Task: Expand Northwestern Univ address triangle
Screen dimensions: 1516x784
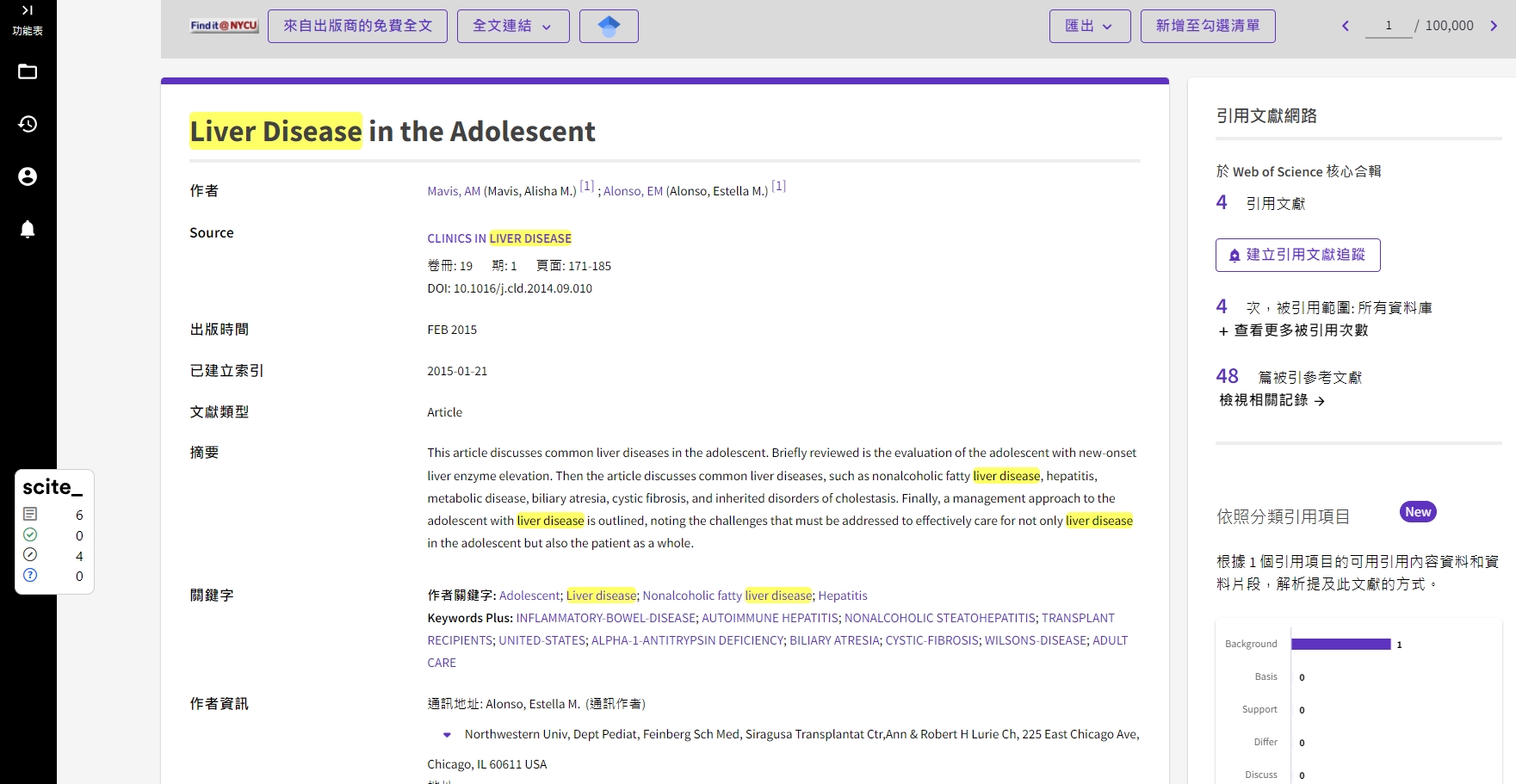Action: (447, 735)
